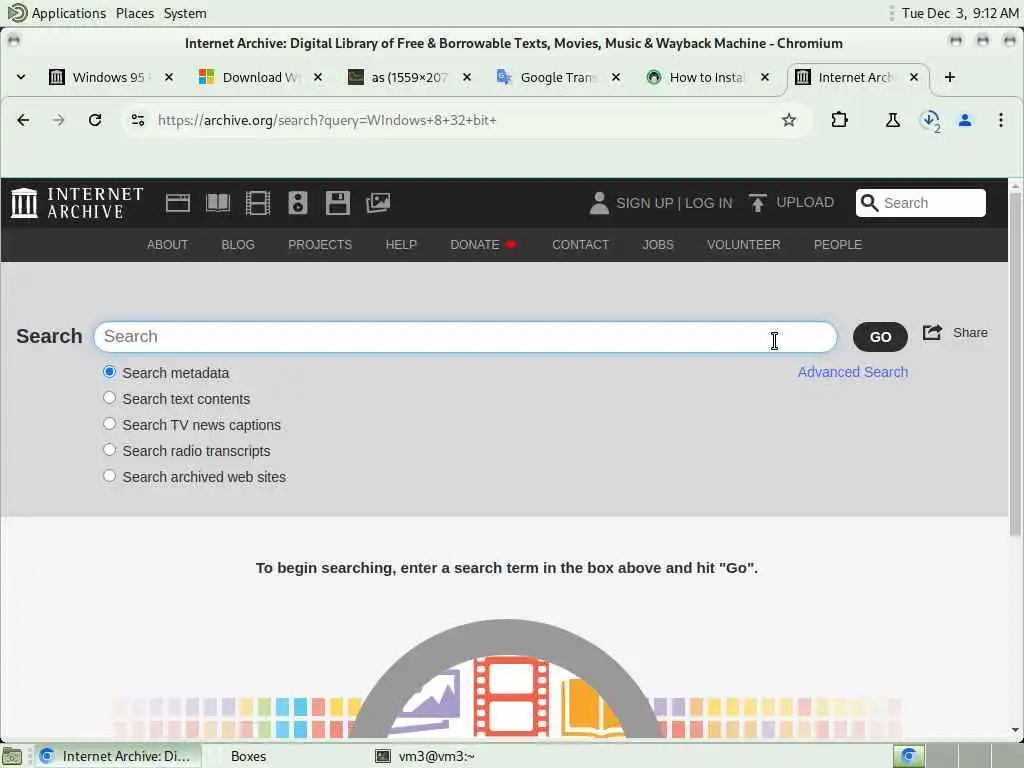
Task: Open the VOLUNTEER link
Action: [x=744, y=245]
